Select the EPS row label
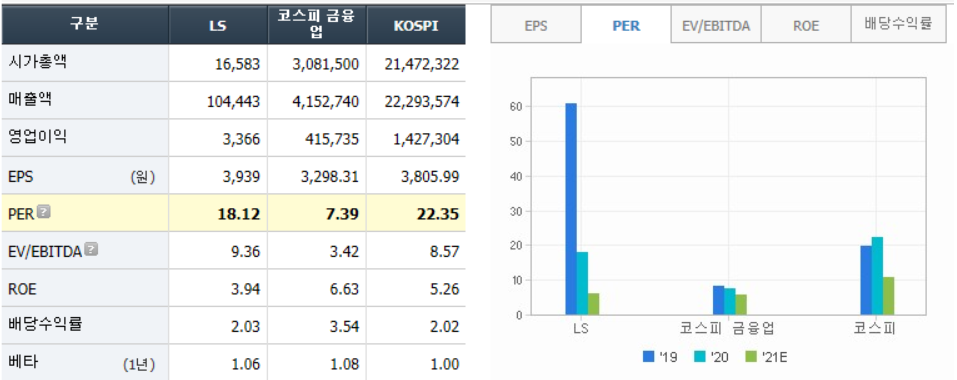This screenshot has height=380, width=957. (x=21, y=177)
